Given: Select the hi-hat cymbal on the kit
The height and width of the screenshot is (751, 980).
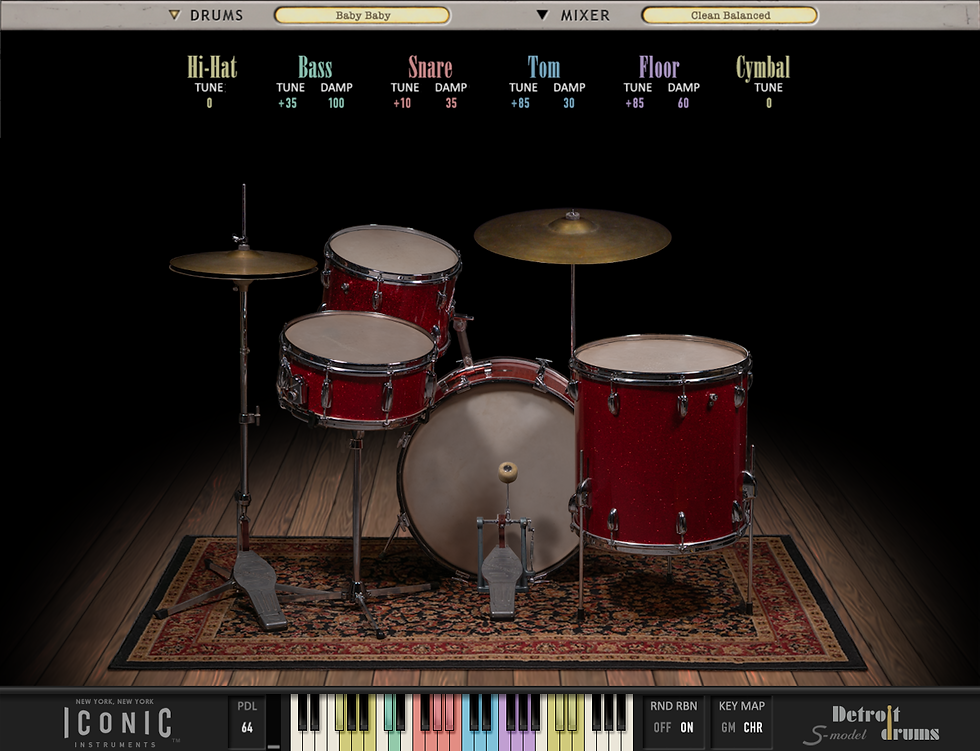Looking at the screenshot, I should click(243, 265).
